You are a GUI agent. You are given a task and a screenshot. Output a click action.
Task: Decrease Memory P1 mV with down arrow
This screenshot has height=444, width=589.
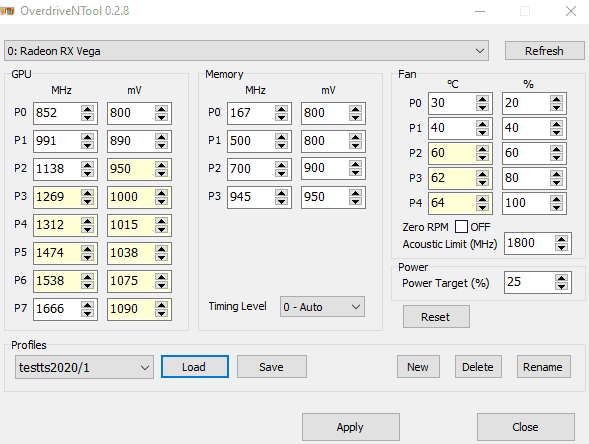point(355,145)
